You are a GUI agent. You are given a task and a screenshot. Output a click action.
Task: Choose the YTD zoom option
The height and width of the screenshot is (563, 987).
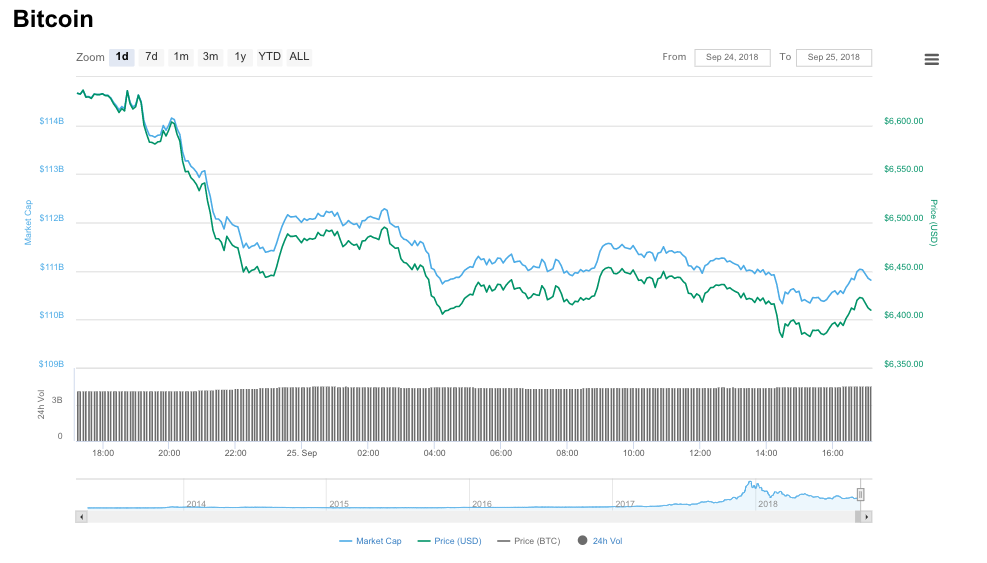point(269,57)
